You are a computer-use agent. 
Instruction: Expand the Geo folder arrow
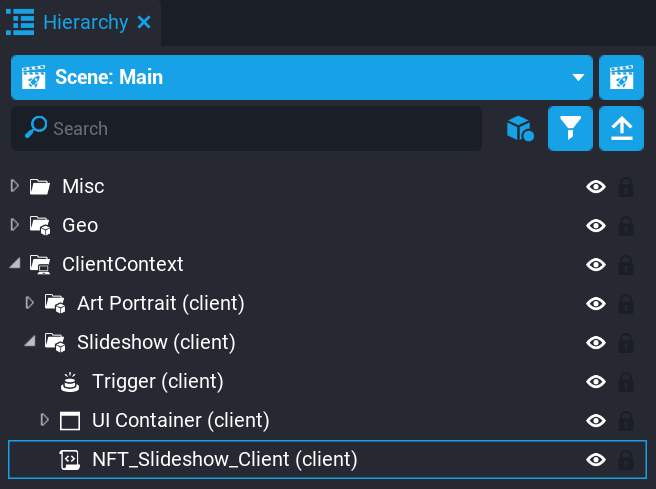click(x=14, y=225)
